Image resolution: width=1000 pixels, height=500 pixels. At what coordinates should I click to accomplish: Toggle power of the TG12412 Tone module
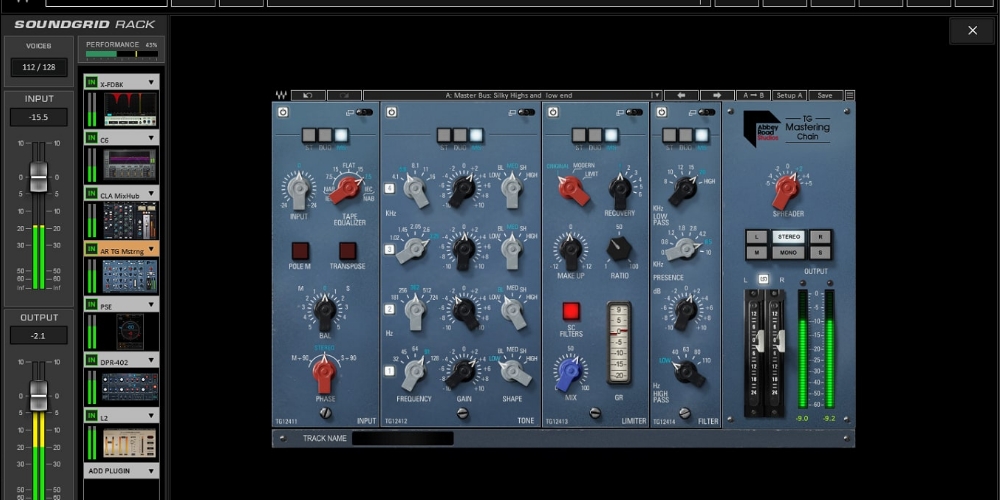(x=392, y=112)
